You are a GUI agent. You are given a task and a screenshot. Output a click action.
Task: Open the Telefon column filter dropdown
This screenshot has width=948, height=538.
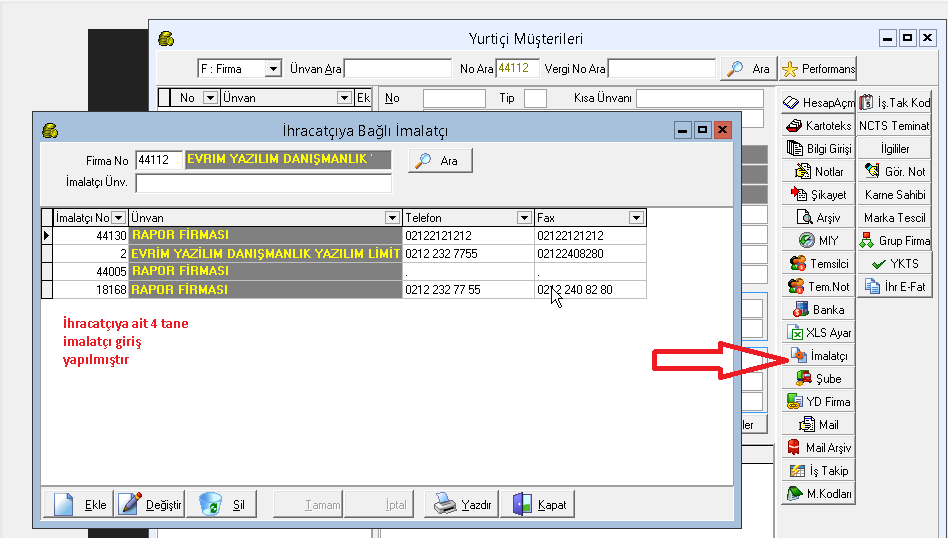click(524, 218)
